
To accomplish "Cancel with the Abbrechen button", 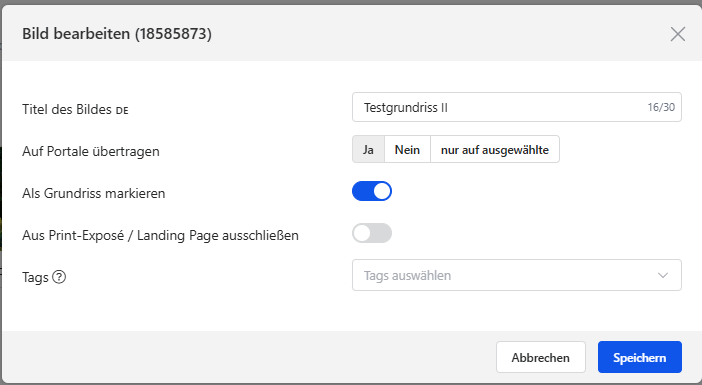I will point(540,357).
